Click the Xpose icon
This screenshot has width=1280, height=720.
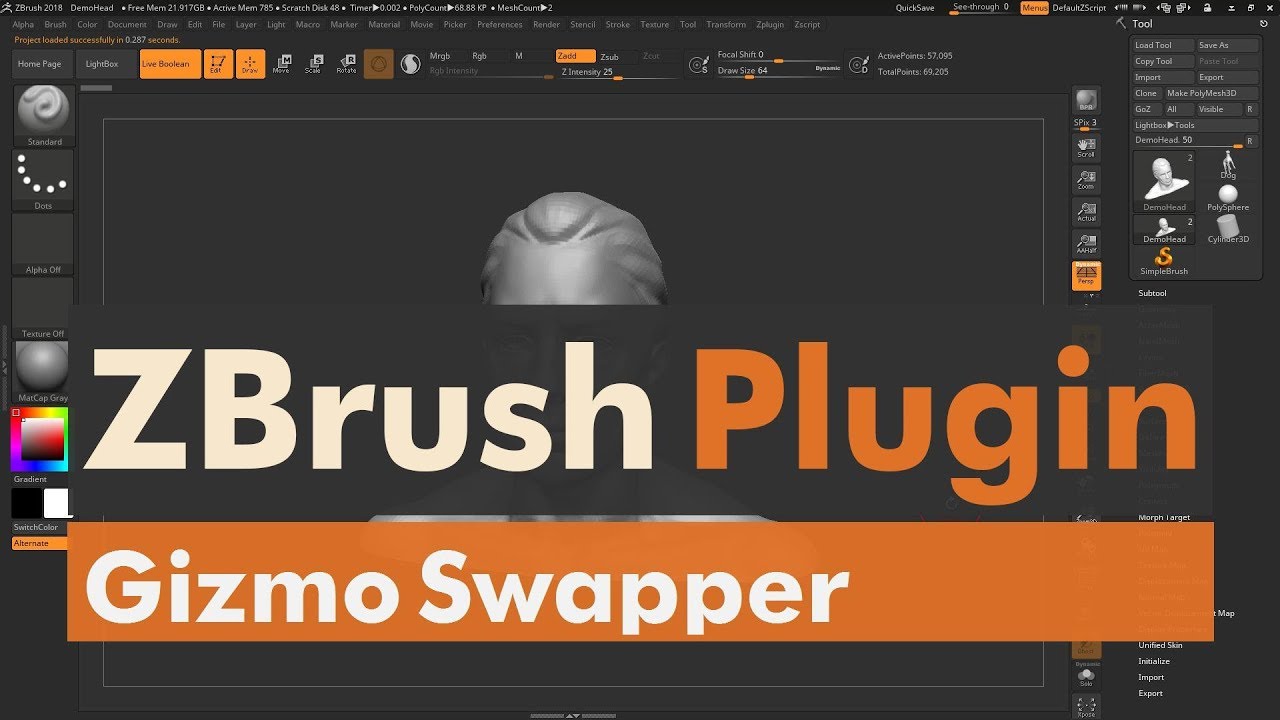point(1086,707)
